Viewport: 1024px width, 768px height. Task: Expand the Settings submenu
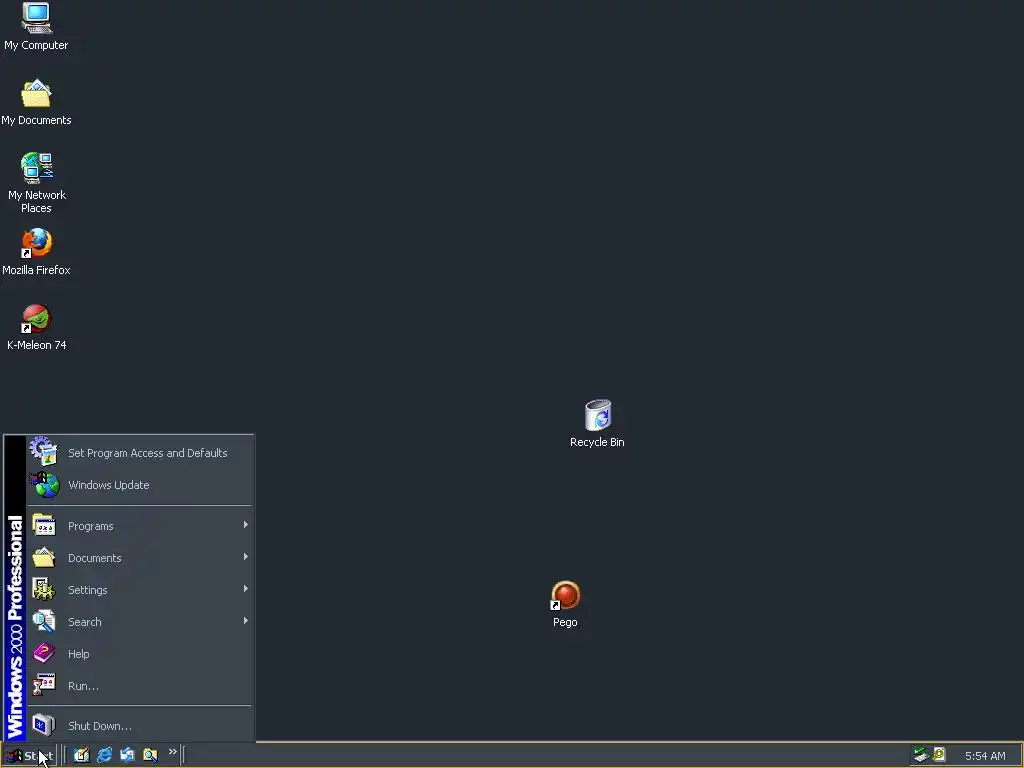coord(139,590)
